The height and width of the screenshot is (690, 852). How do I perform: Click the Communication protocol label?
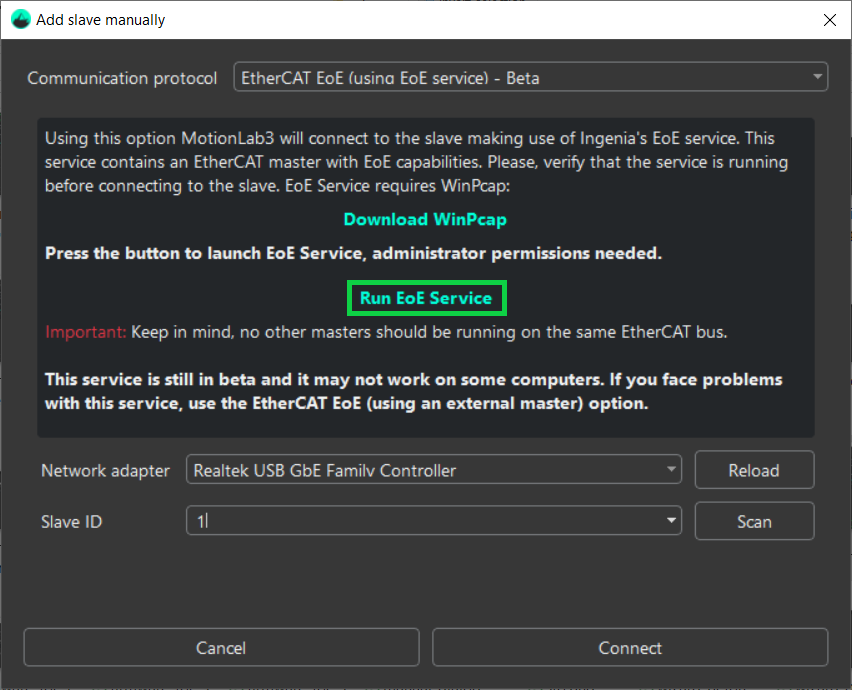click(122, 77)
